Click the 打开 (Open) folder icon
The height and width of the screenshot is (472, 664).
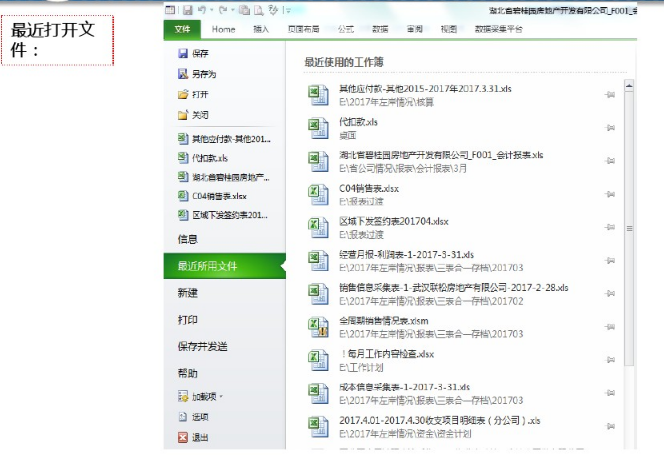(x=182, y=94)
